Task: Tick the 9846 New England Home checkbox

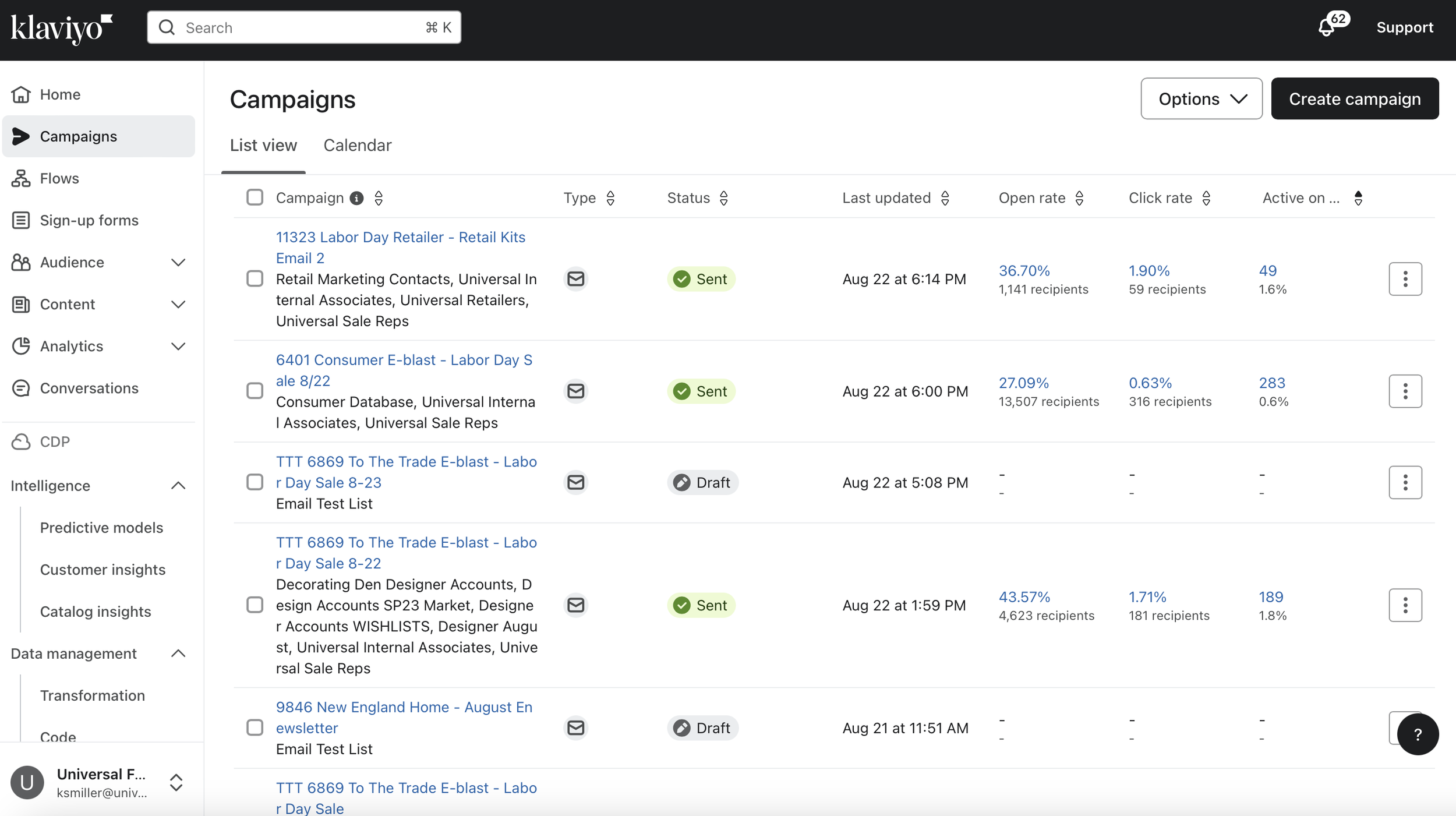Action: pos(255,727)
